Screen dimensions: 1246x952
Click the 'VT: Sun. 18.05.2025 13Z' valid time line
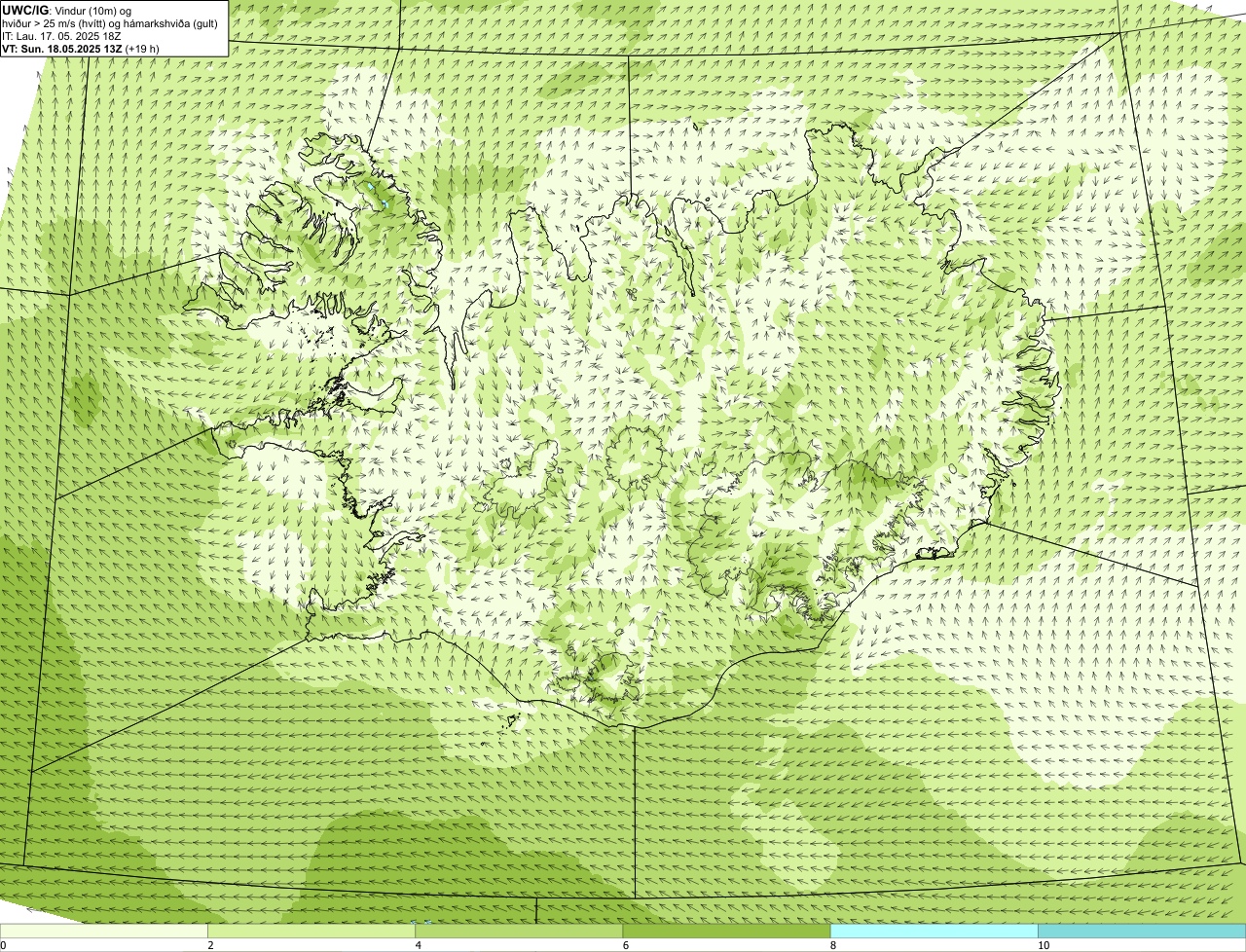click(81, 49)
